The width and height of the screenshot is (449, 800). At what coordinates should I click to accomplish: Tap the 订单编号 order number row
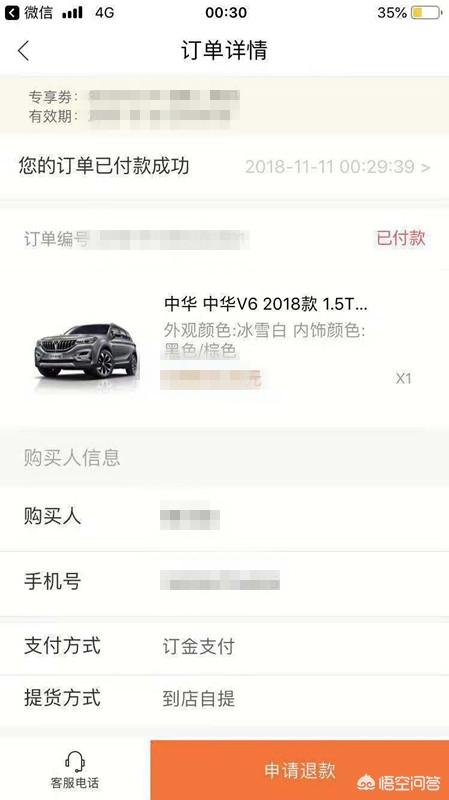(x=224, y=238)
